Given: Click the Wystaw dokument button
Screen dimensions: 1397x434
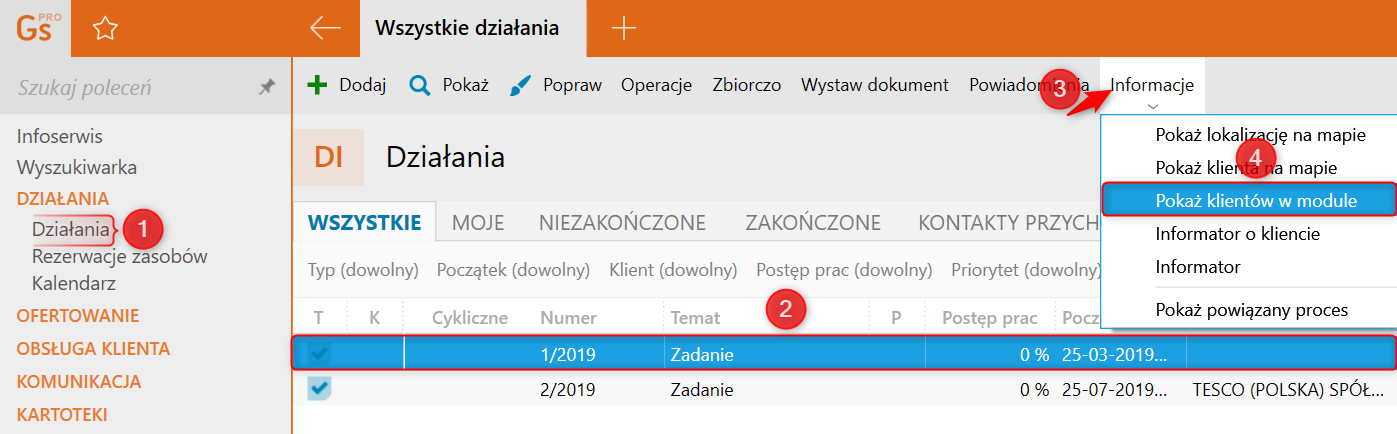Looking at the screenshot, I should [x=874, y=85].
